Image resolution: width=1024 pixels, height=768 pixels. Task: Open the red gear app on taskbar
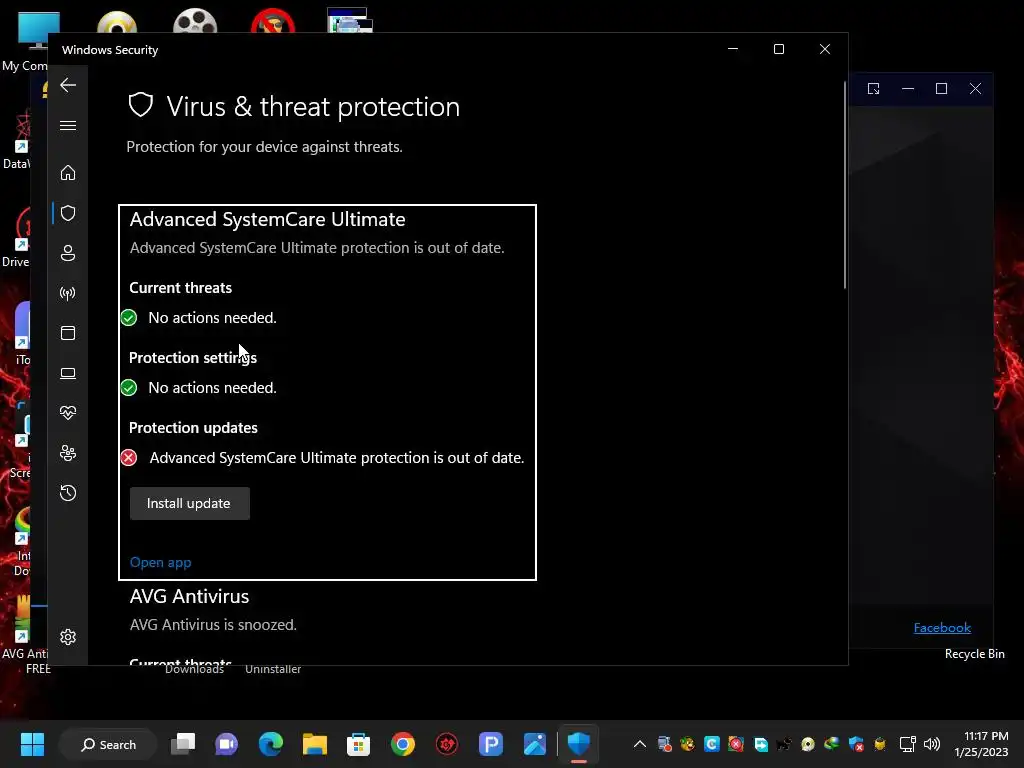[447, 744]
